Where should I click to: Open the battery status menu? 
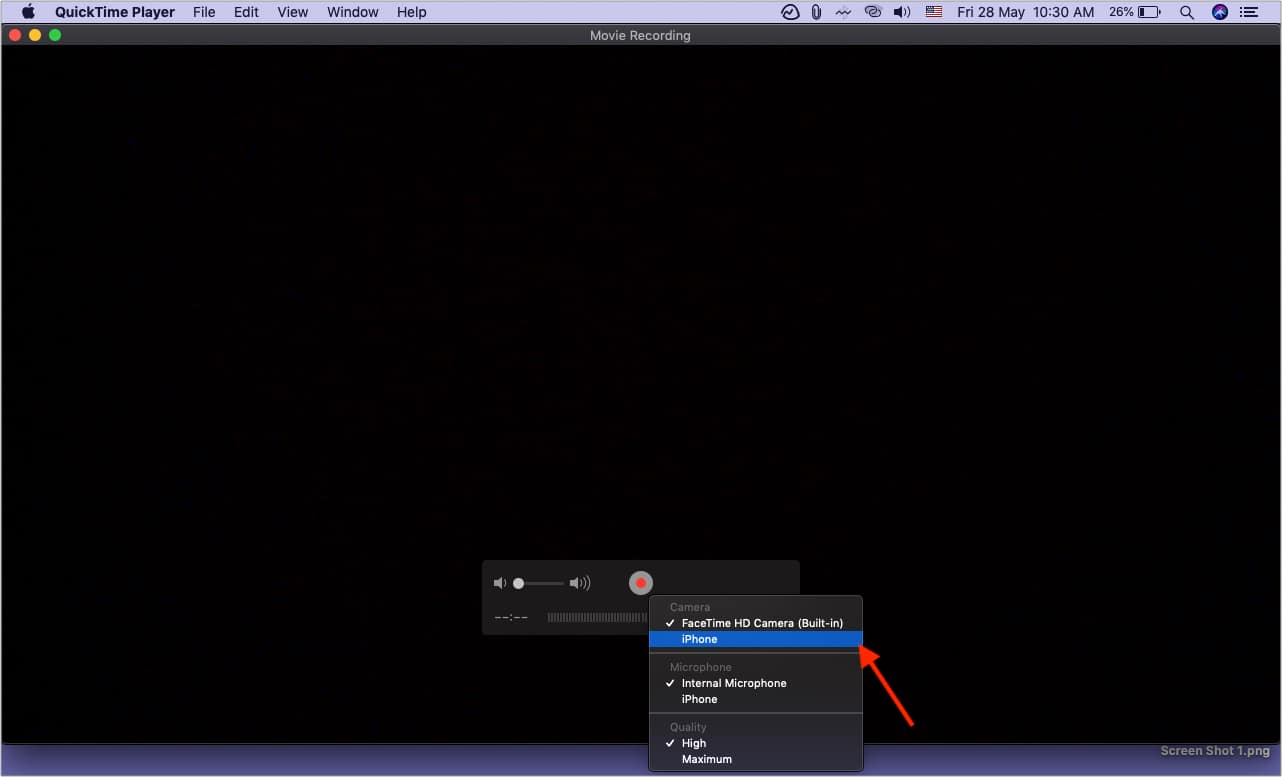pos(1149,12)
